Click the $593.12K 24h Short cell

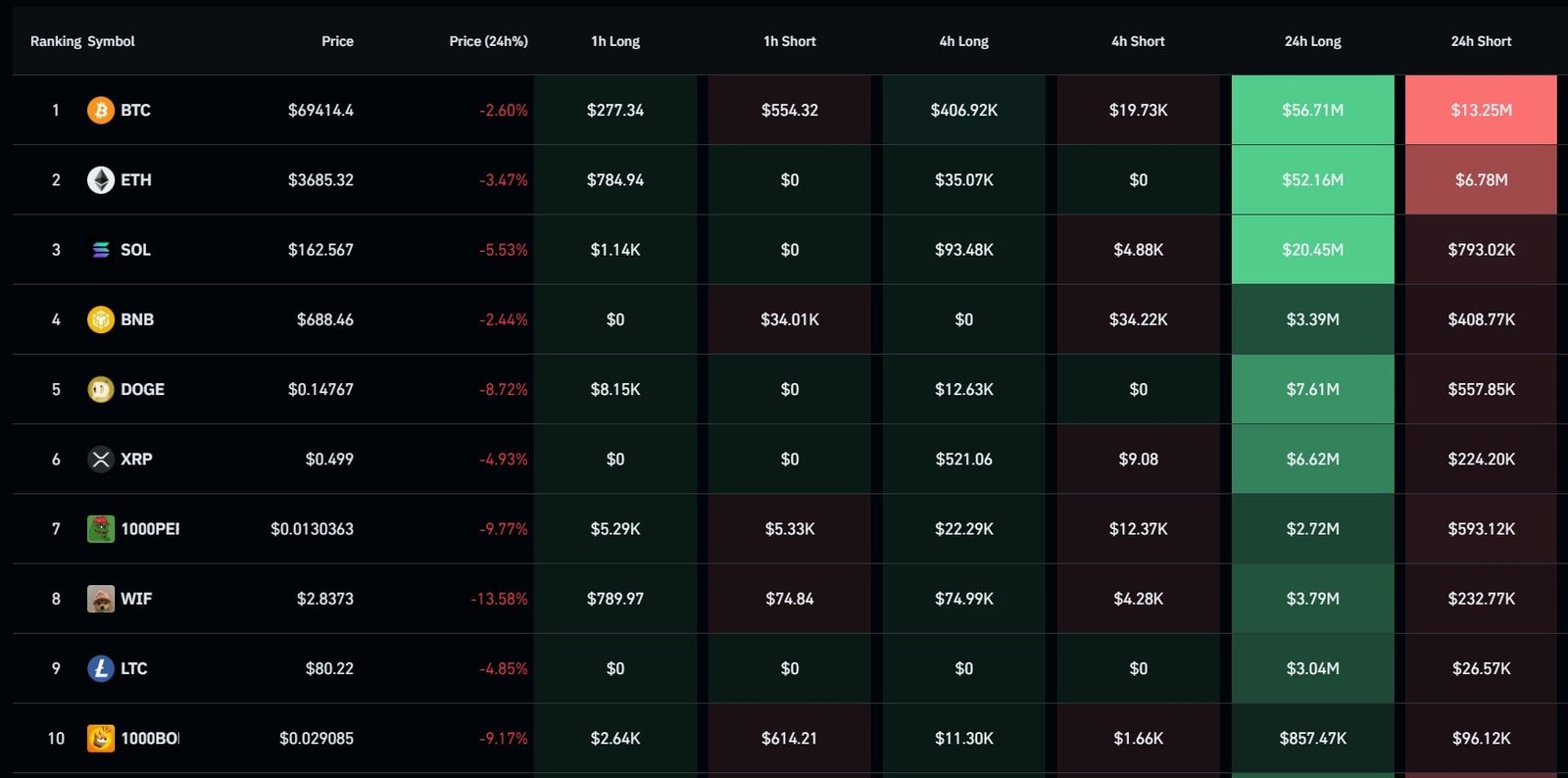(1481, 529)
